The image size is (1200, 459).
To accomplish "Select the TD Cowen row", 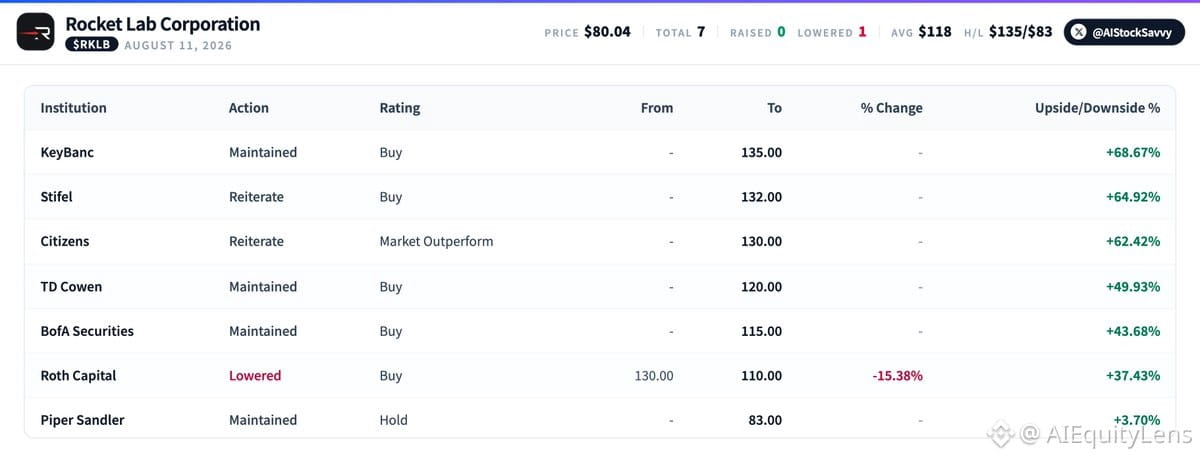I will (x=600, y=286).
